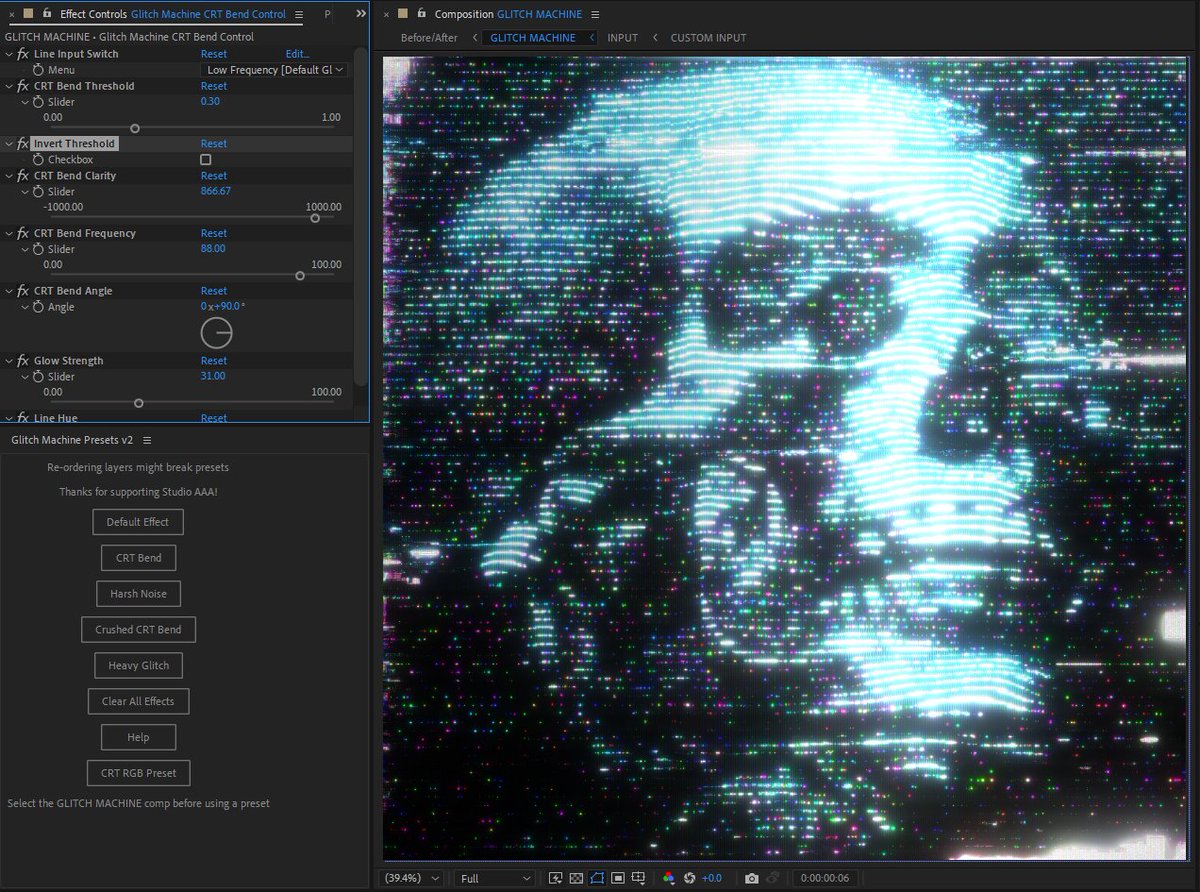
Task: Click stopwatch for CRT Bend Frequency Slider
Action: pos(38,249)
